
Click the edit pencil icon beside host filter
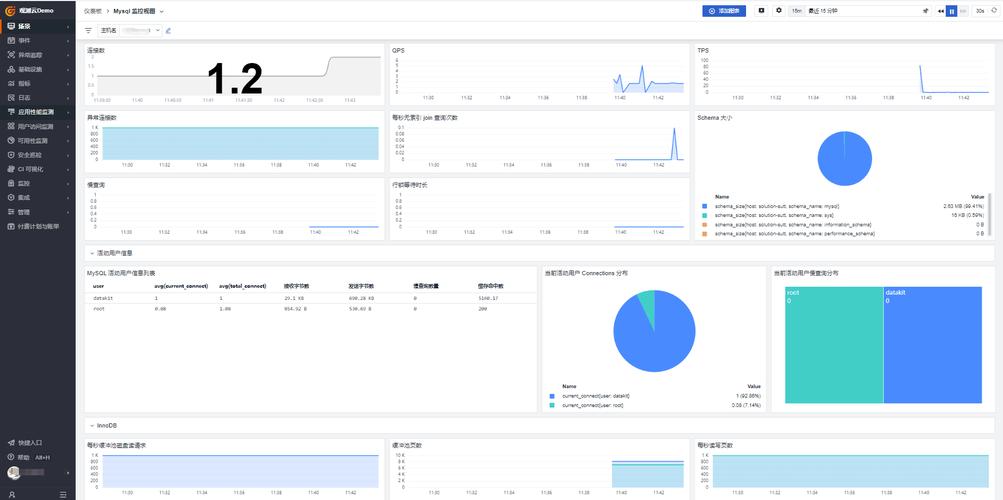click(x=168, y=31)
